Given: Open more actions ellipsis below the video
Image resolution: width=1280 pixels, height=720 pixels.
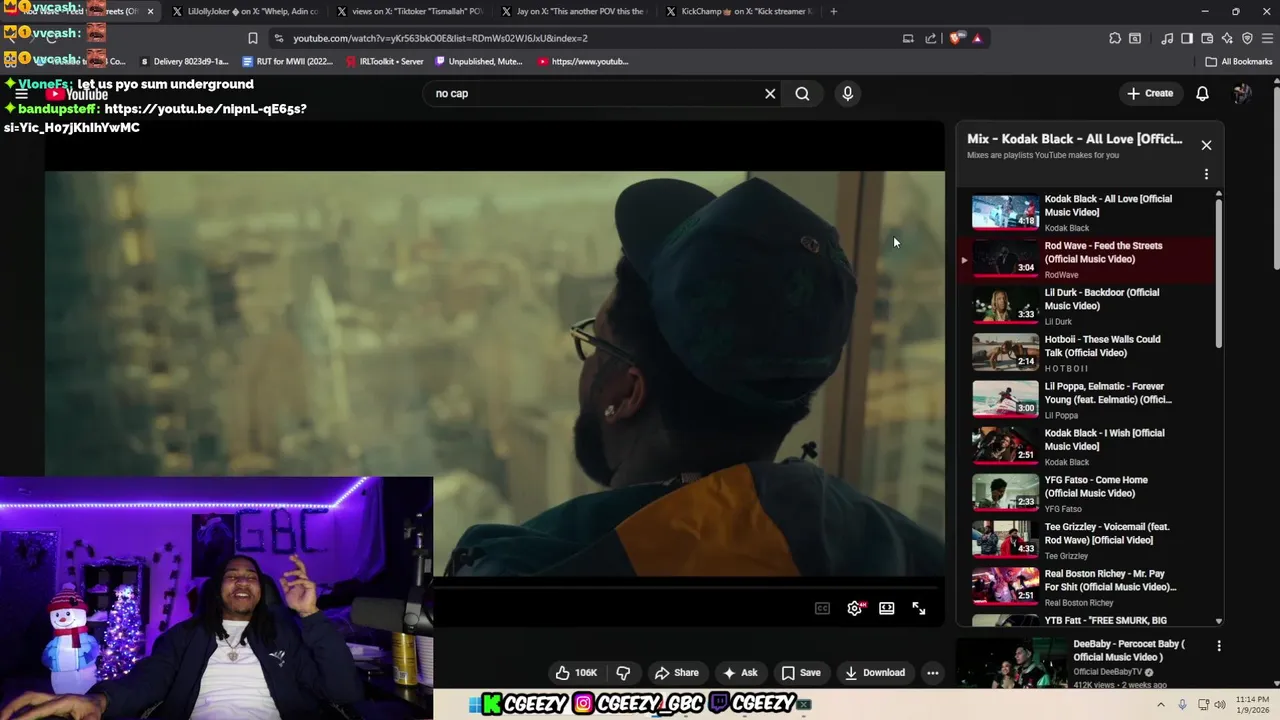Looking at the screenshot, I should tap(932, 673).
